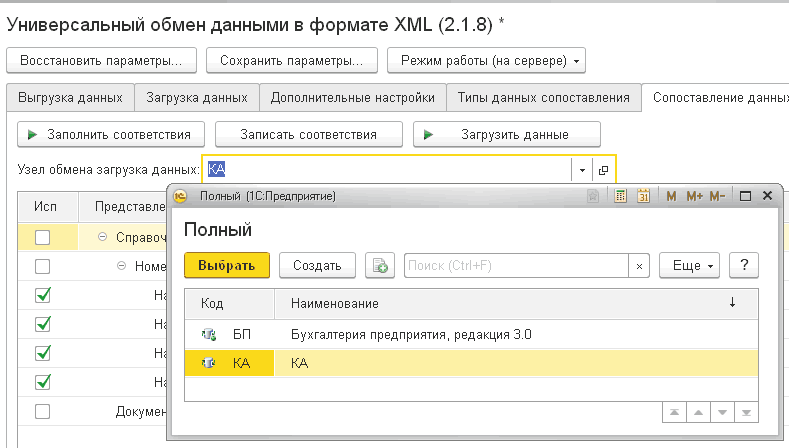The height and width of the screenshot is (448, 789).
Task: Collapse the Справочники tree node
Action: (x=102, y=237)
